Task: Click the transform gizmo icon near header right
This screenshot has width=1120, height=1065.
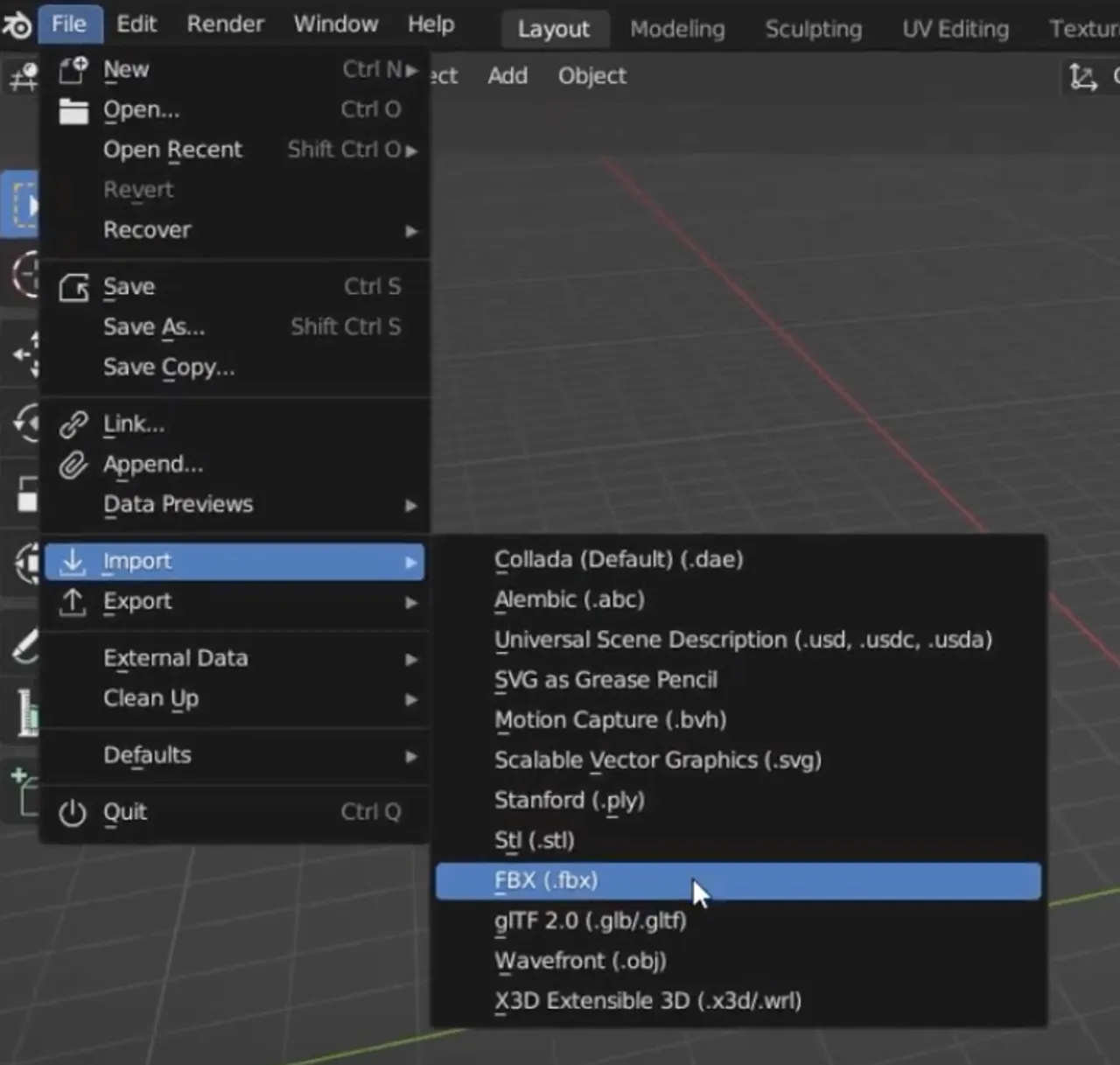Action: tap(1083, 77)
